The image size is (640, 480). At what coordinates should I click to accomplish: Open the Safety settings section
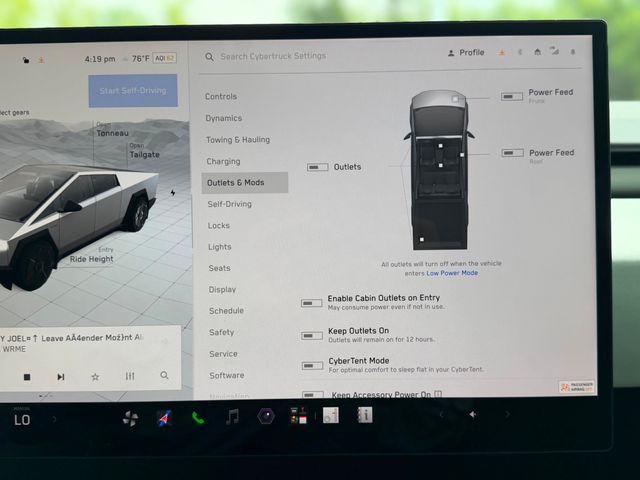point(222,332)
